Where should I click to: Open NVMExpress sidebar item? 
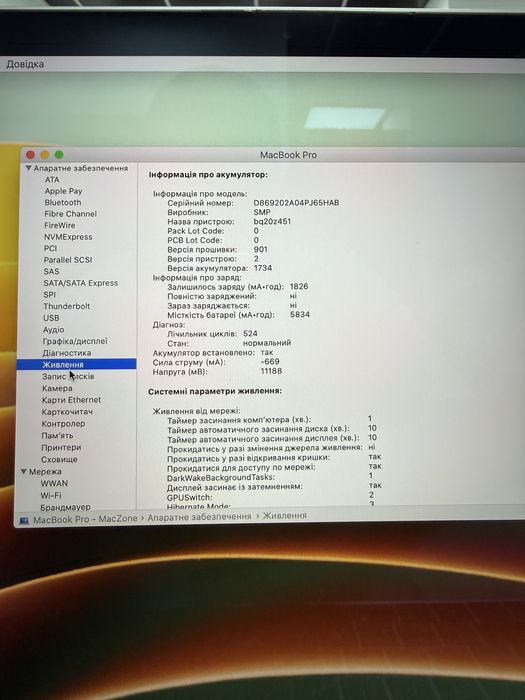click(x=68, y=237)
